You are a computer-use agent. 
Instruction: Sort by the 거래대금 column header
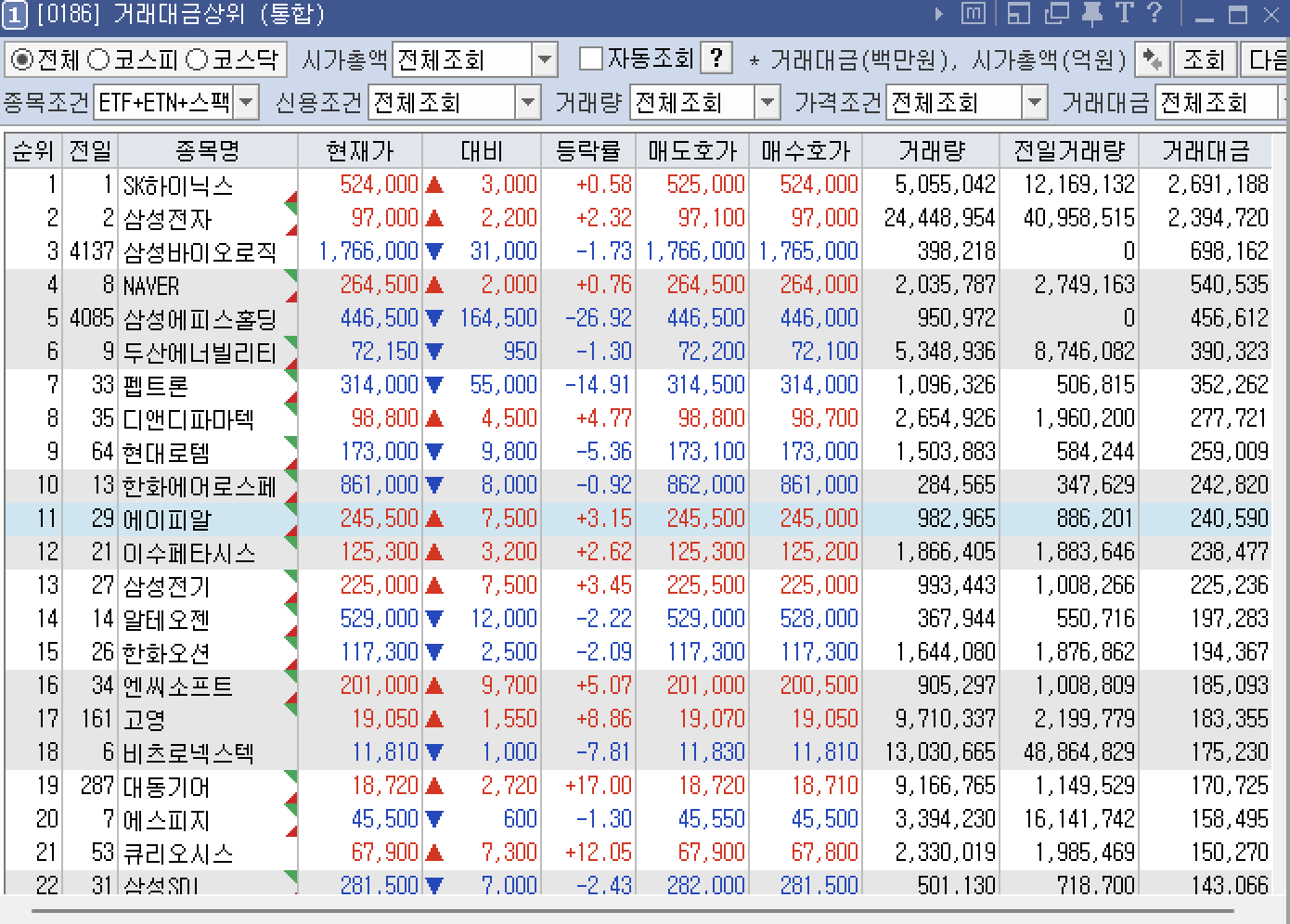pyautogui.click(x=1206, y=150)
